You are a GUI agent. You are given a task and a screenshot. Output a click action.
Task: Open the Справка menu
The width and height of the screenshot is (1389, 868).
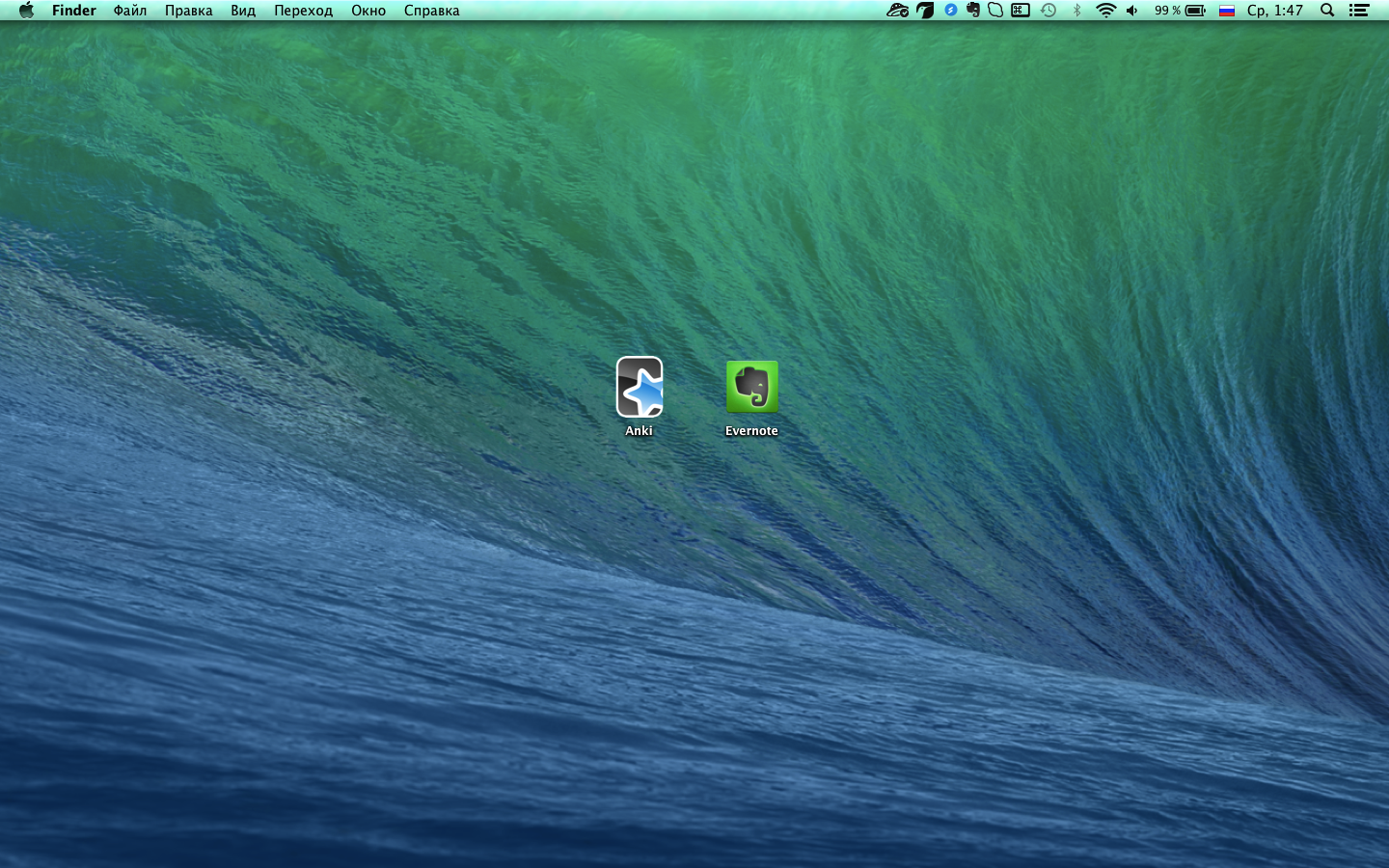(432, 11)
